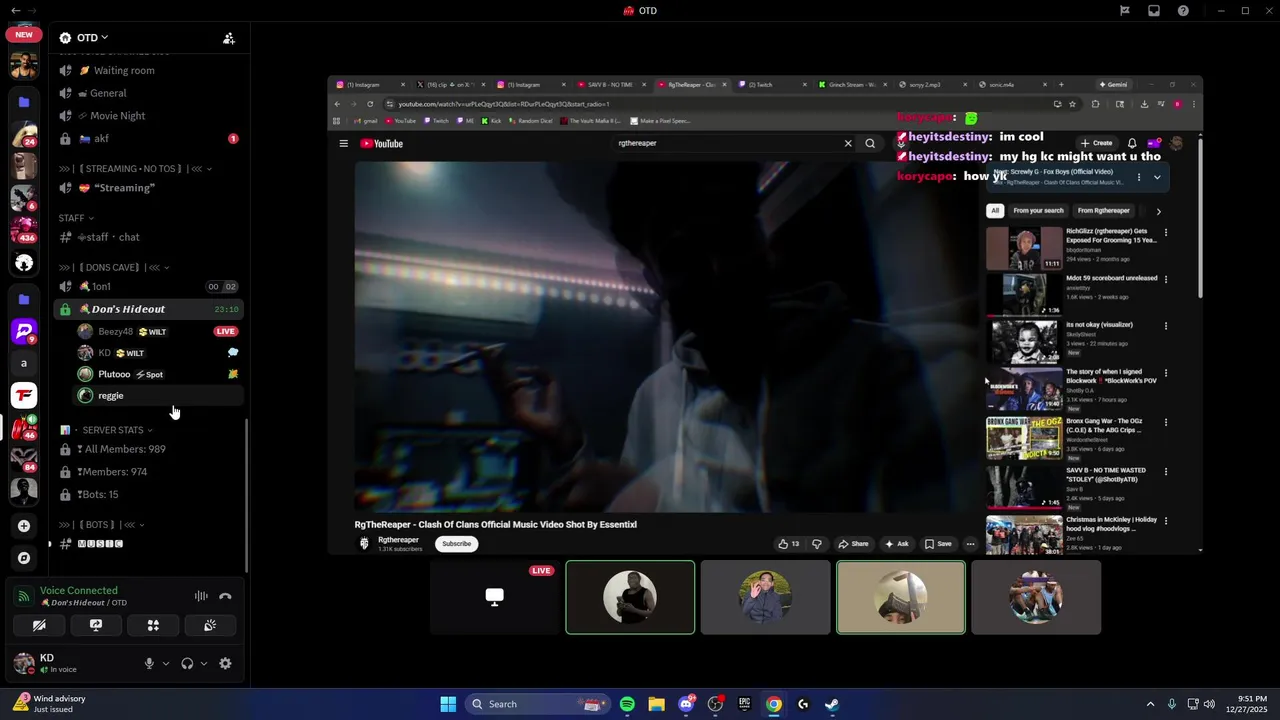Join the Movie Night voice channel
Image resolution: width=1280 pixels, height=720 pixels.
[148, 116]
